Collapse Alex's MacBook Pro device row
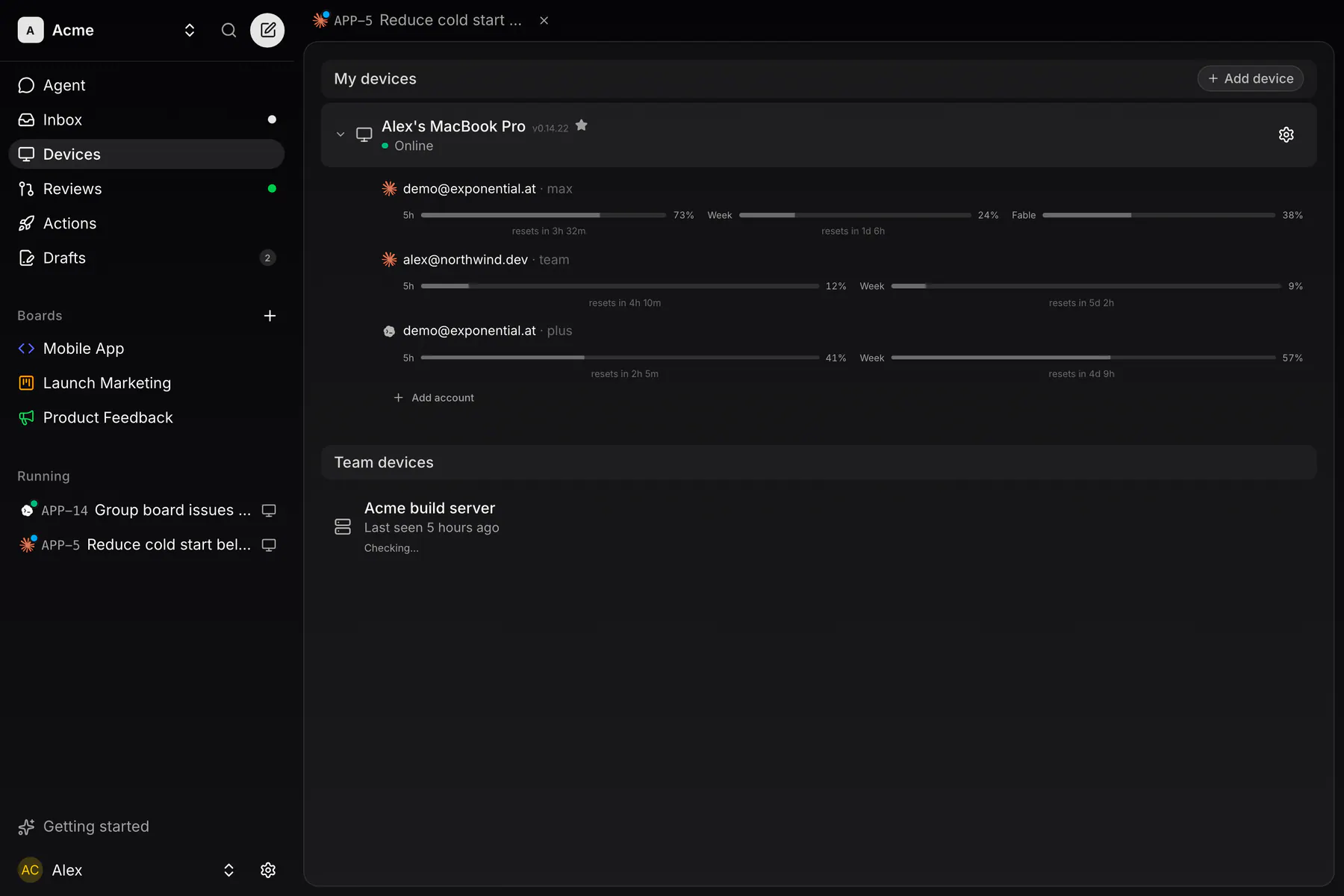The image size is (1344, 896). coord(340,134)
